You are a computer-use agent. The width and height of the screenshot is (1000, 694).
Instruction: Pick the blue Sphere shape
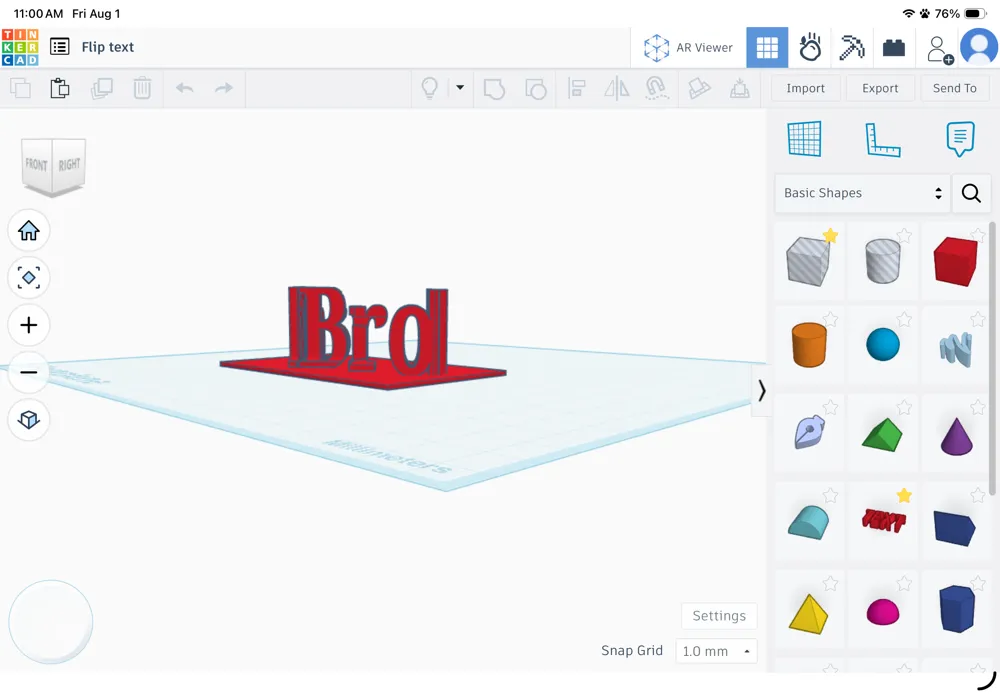[883, 344]
